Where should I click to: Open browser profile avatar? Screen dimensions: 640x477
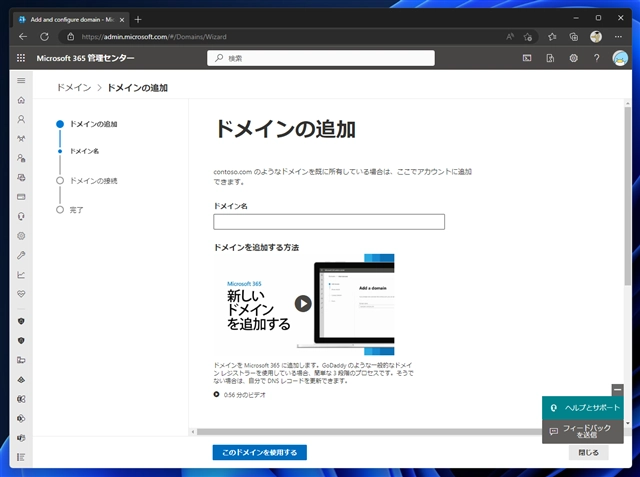[596, 37]
